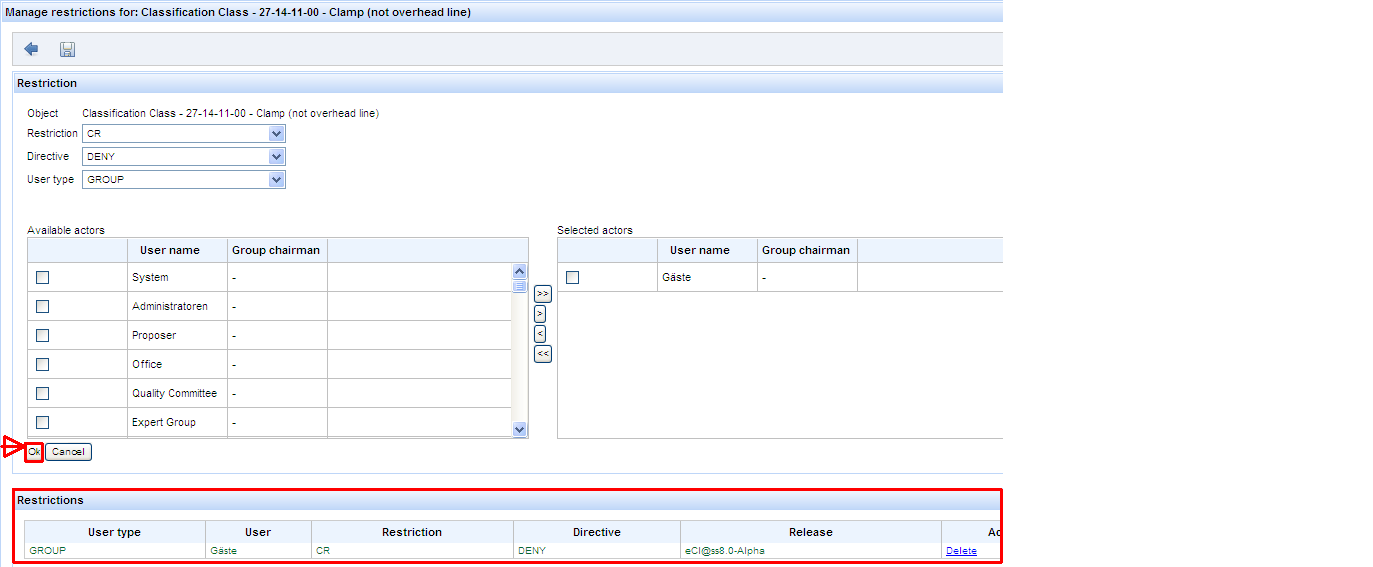Click the back arrow icon
This screenshot has height=567, width=1373.
click(x=31, y=49)
